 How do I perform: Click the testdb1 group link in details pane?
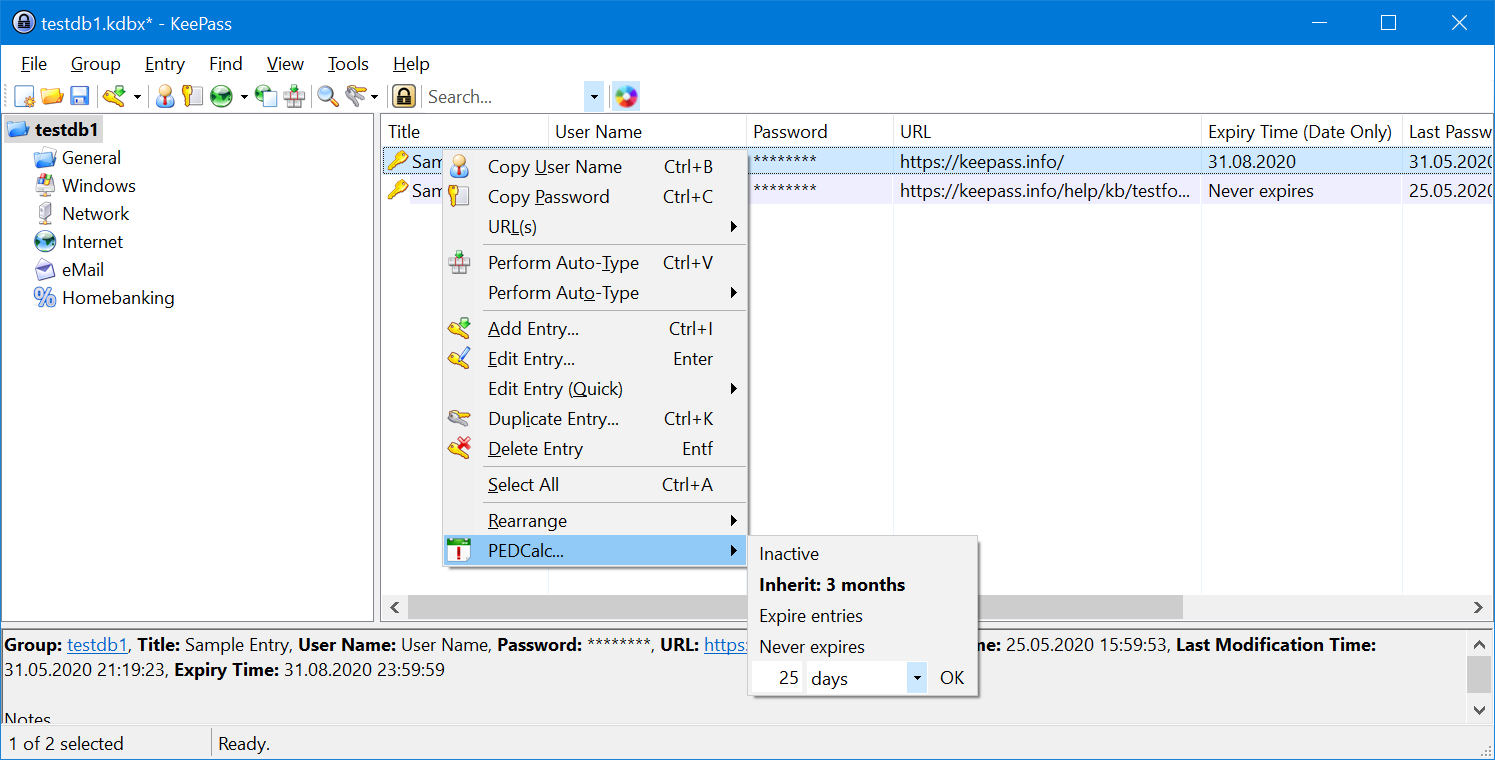coord(97,645)
